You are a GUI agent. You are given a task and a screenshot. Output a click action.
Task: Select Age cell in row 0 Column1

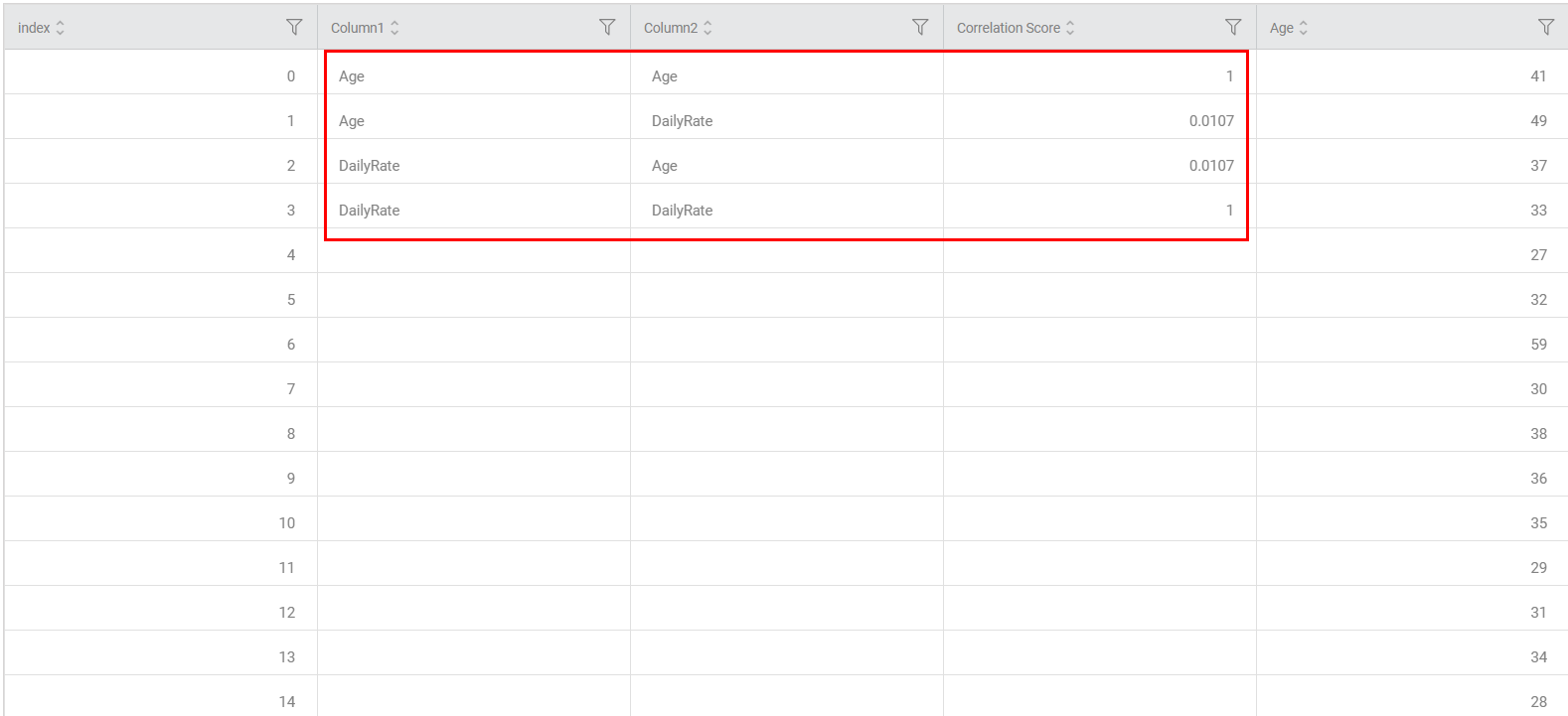352,76
